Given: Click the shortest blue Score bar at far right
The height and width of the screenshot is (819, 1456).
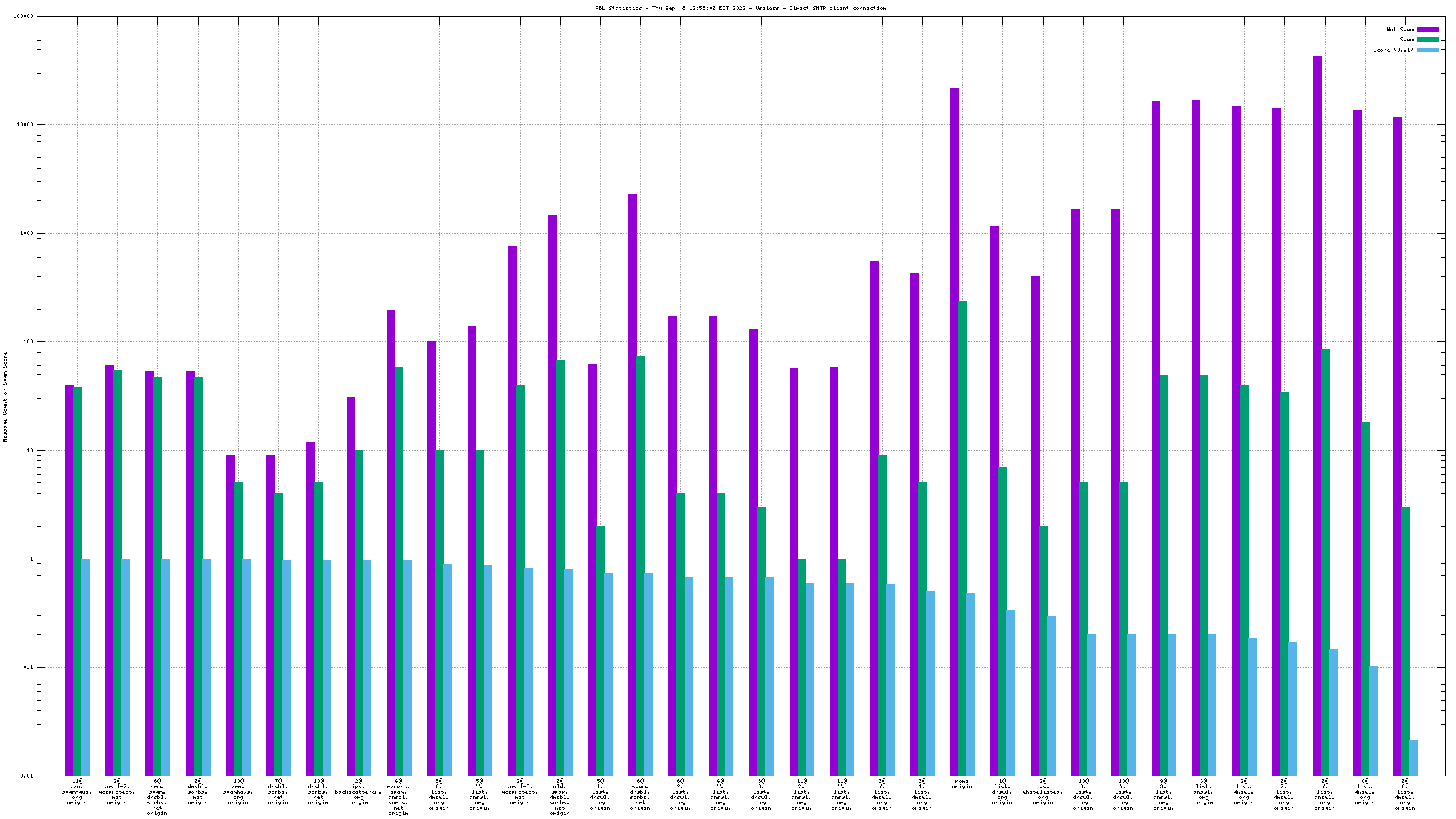Looking at the screenshot, I should pyautogui.click(x=1413, y=757).
